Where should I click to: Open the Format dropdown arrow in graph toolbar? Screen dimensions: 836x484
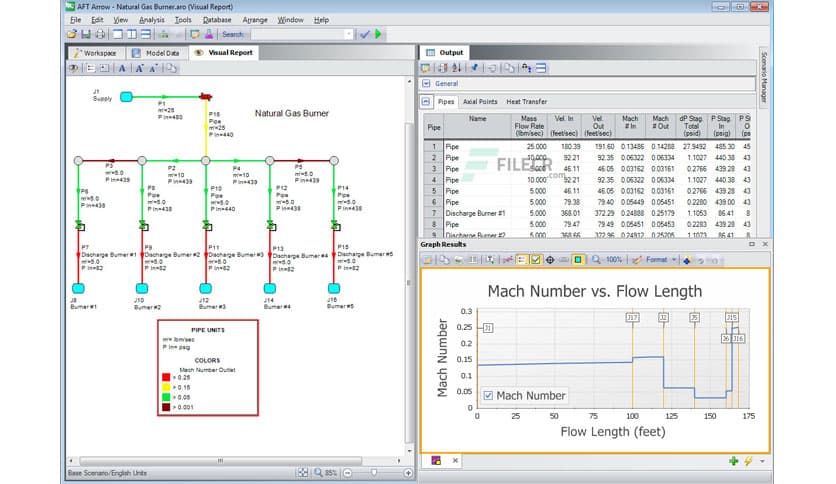click(674, 260)
